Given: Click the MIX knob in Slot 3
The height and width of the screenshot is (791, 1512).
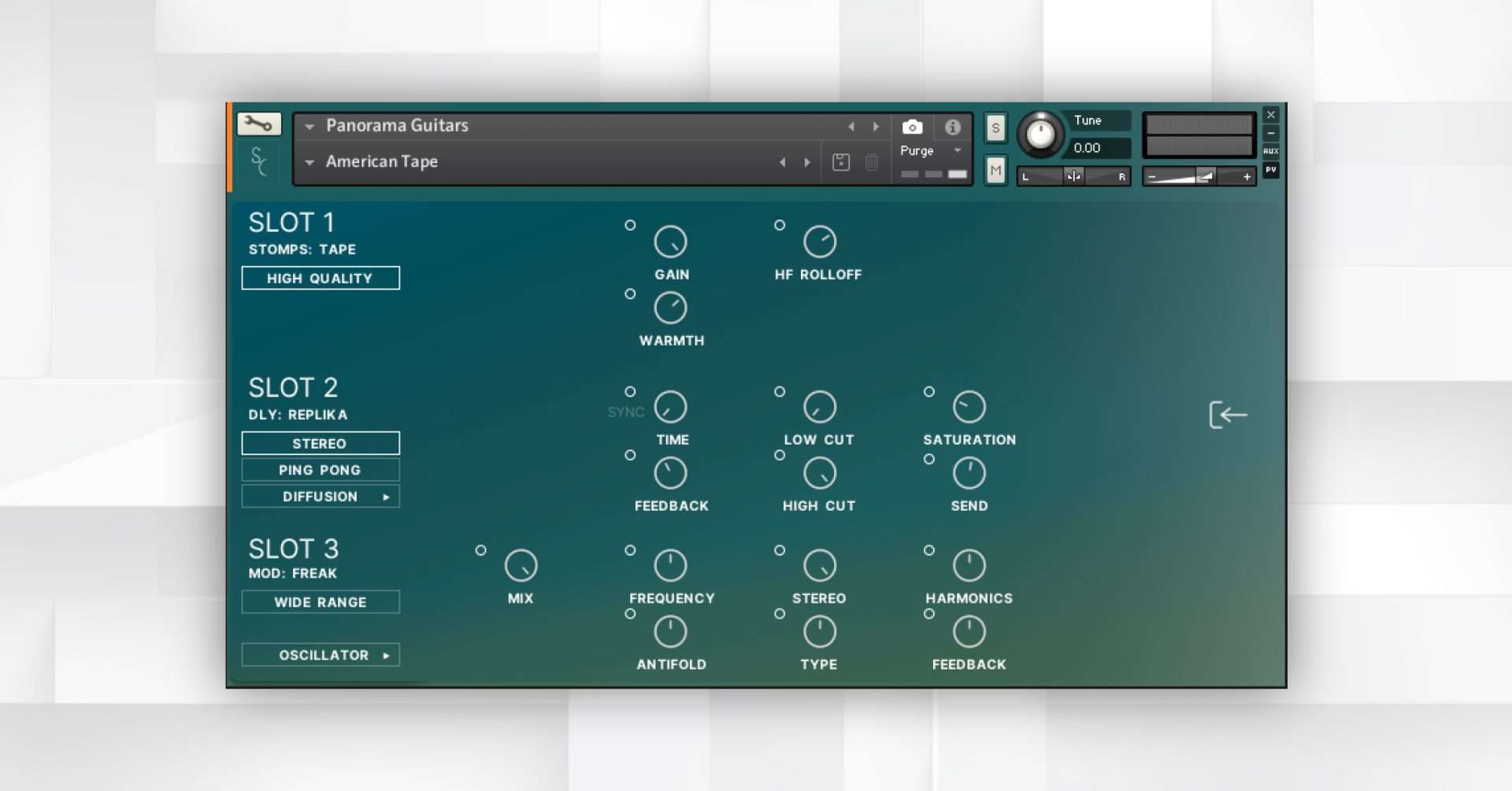Looking at the screenshot, I should tap(521, 565).
